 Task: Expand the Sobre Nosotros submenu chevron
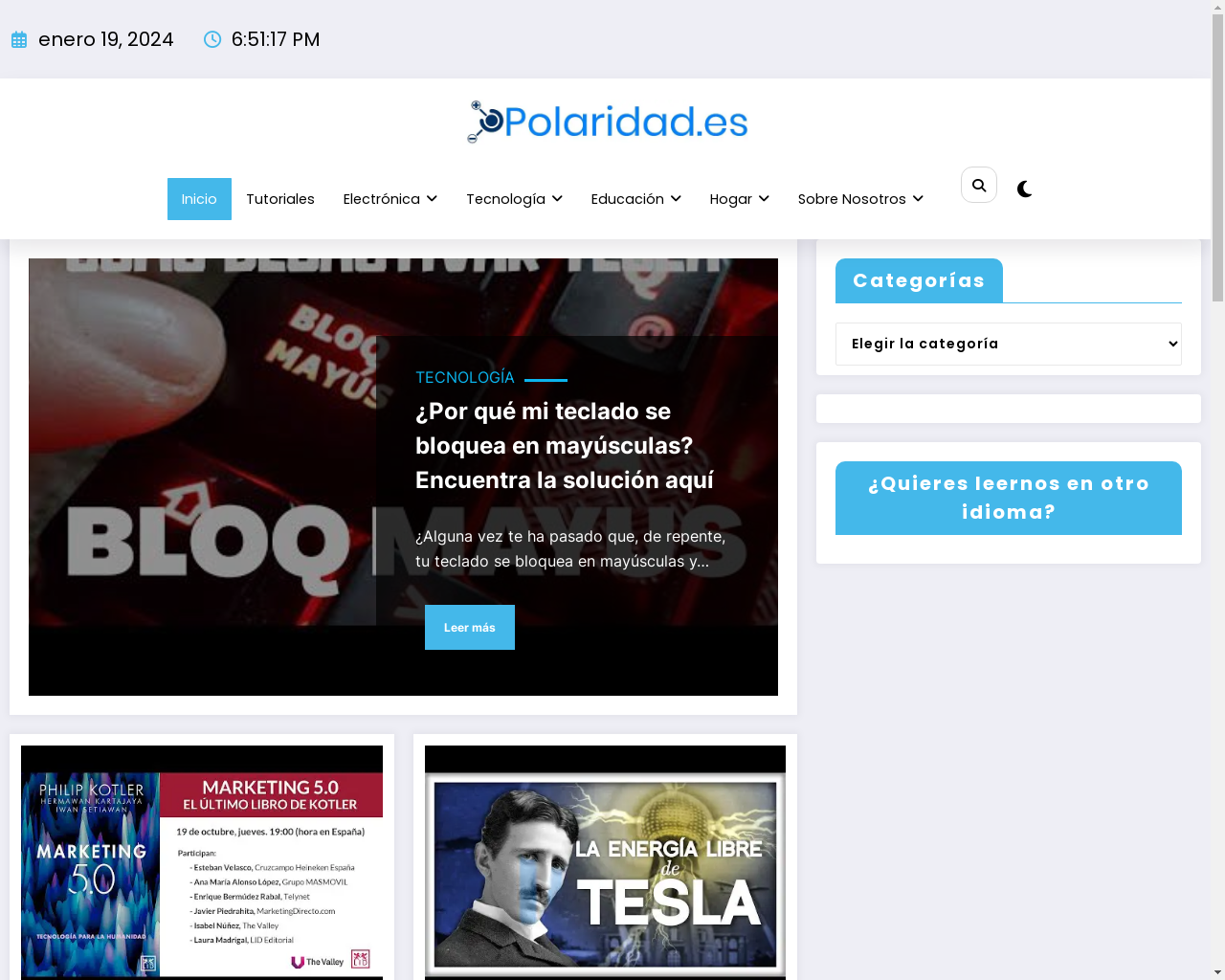(x=918, y=199)
